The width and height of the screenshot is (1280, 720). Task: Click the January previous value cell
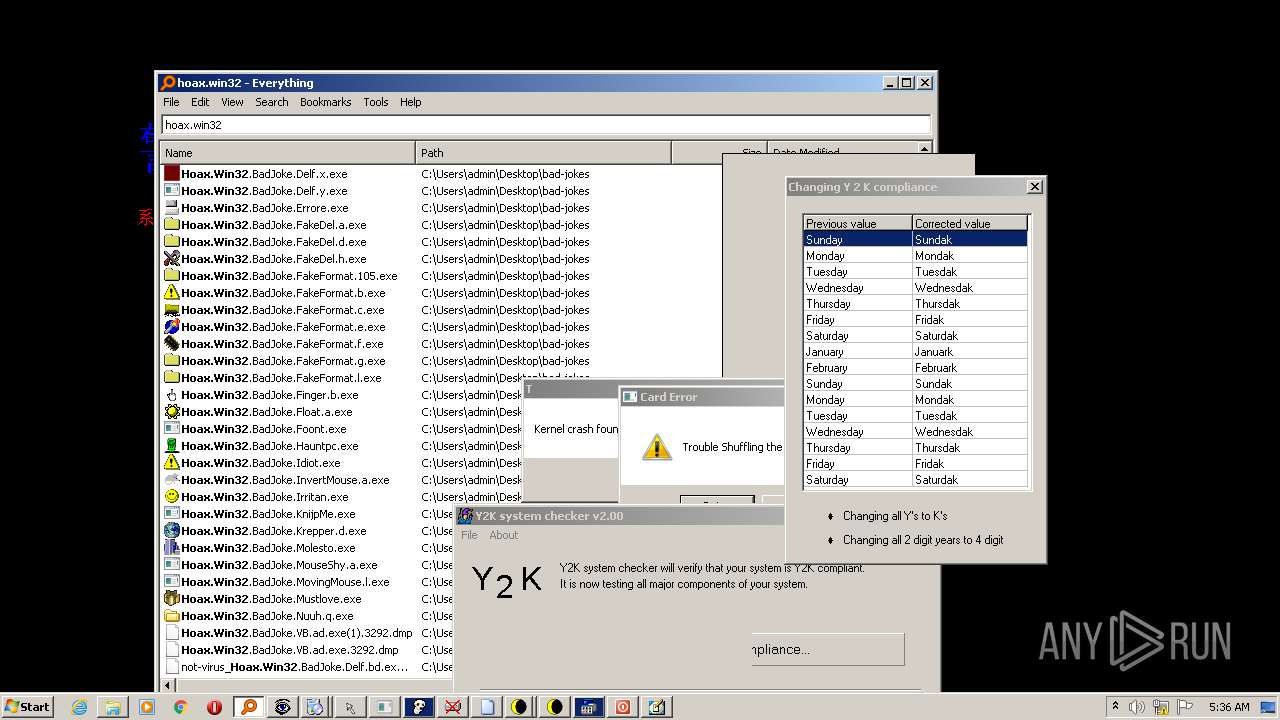[857, 352]
